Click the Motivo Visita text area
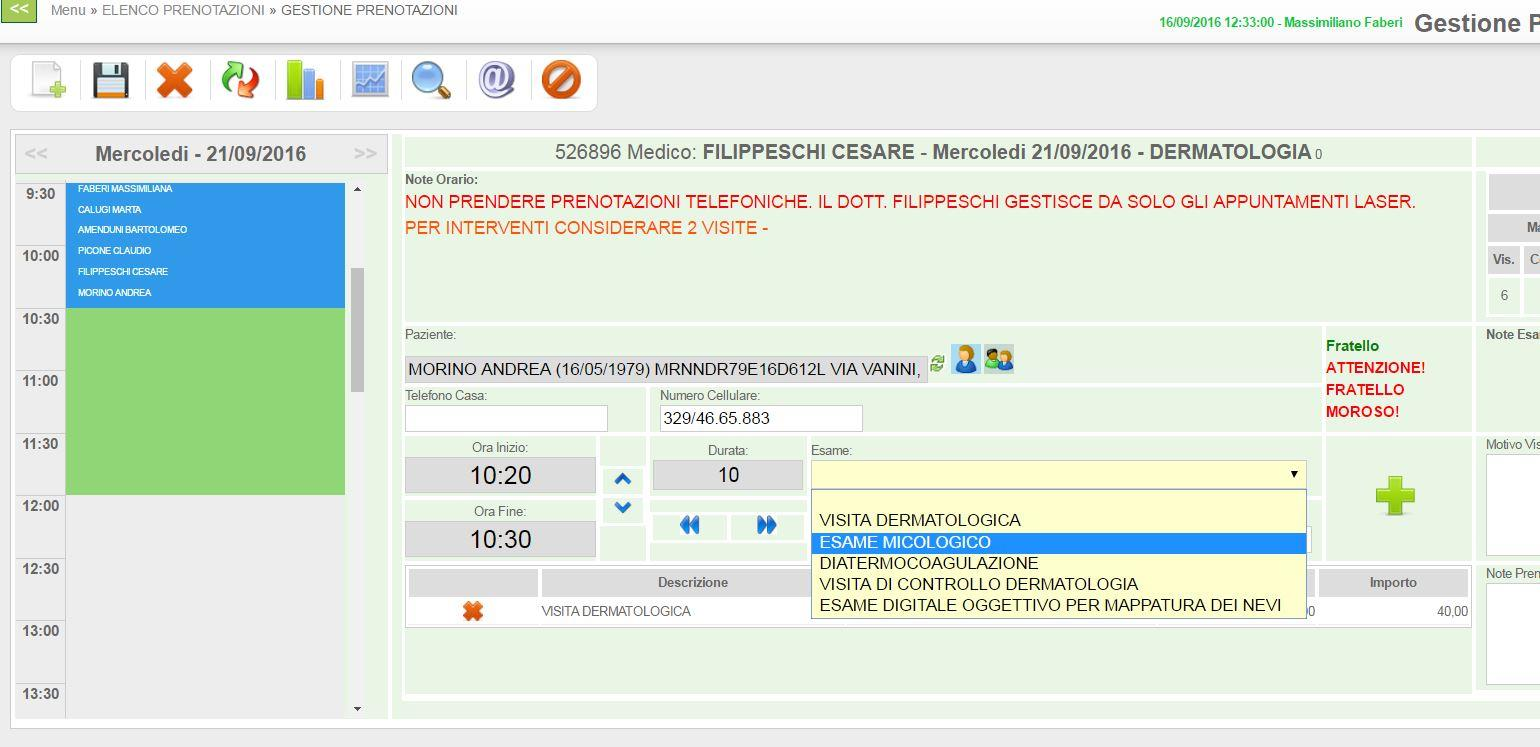This screenshot has height=747, width=1540. click(1513, 505)
